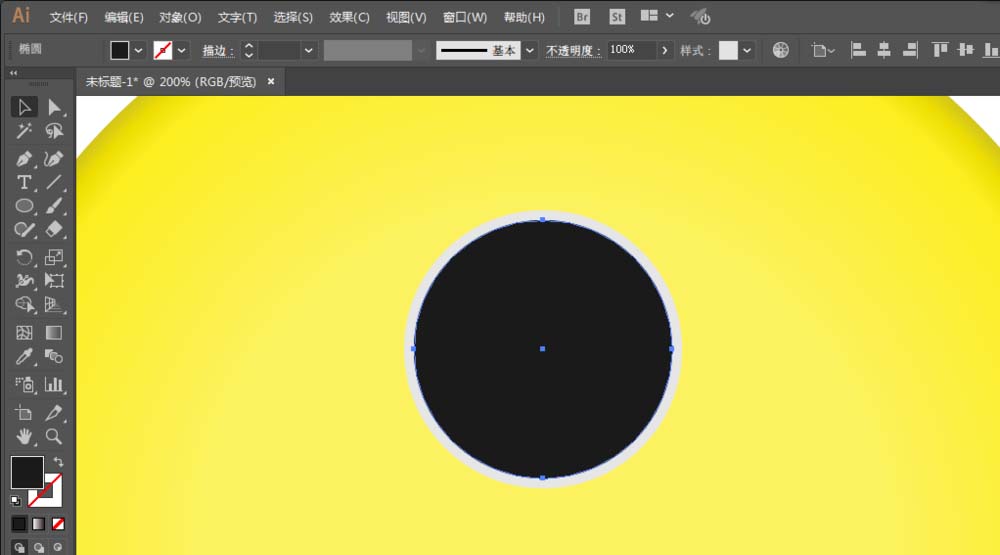Screen dimensions: 1000x555
Task: Reset to default fill and stroke
Action: (16, 501)
